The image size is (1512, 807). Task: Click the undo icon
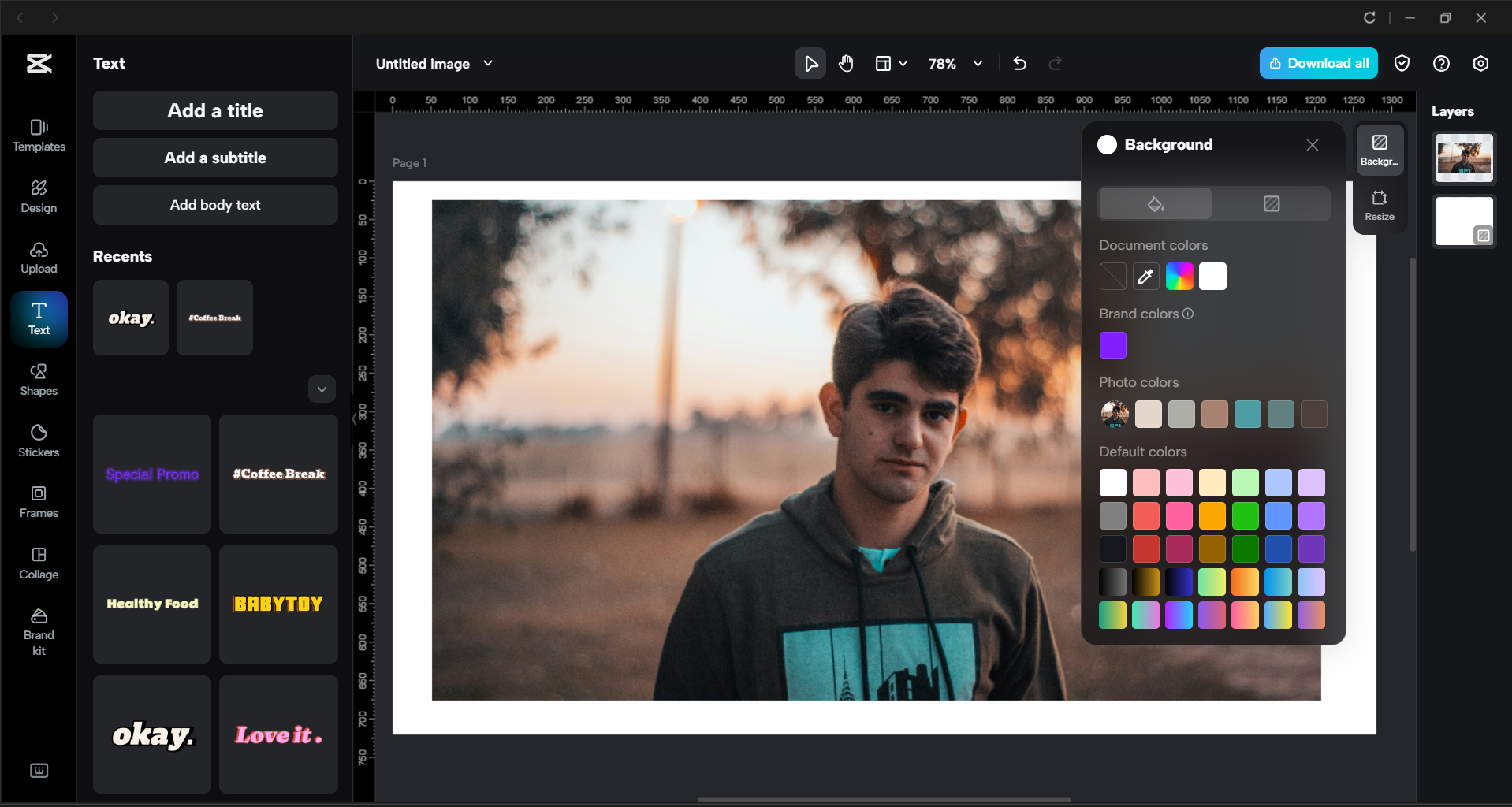point(1019,63)
